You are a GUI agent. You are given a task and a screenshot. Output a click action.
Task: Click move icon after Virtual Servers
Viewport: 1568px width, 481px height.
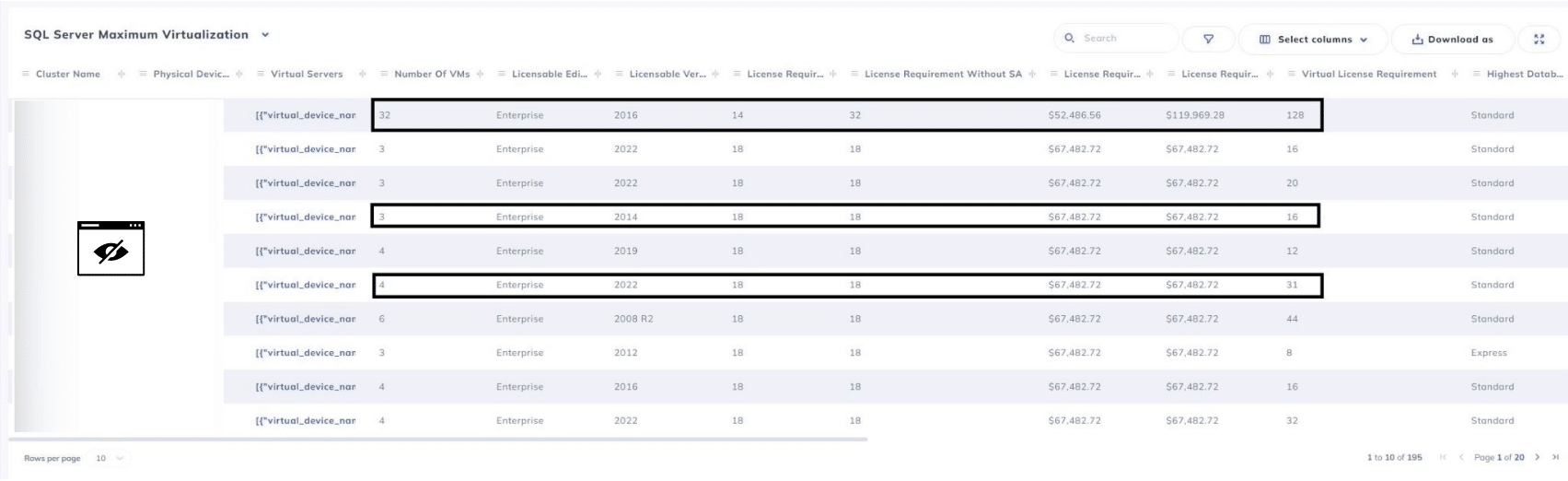[x=363, y=74]
